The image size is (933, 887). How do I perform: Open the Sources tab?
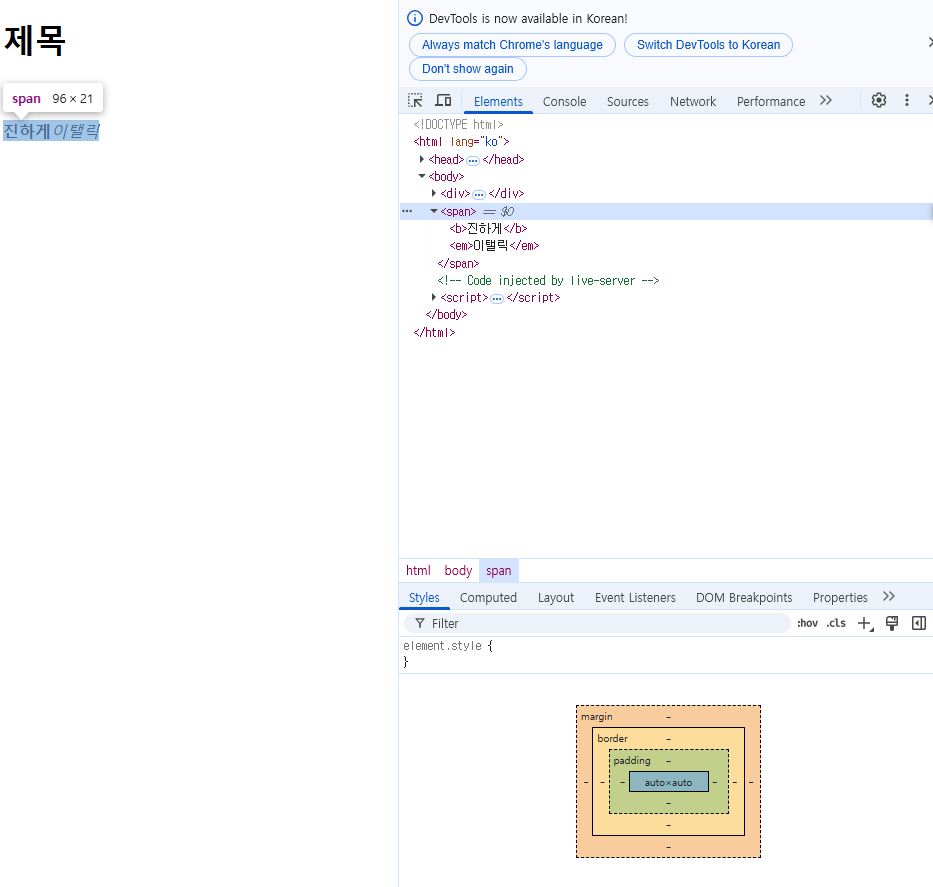628,102
